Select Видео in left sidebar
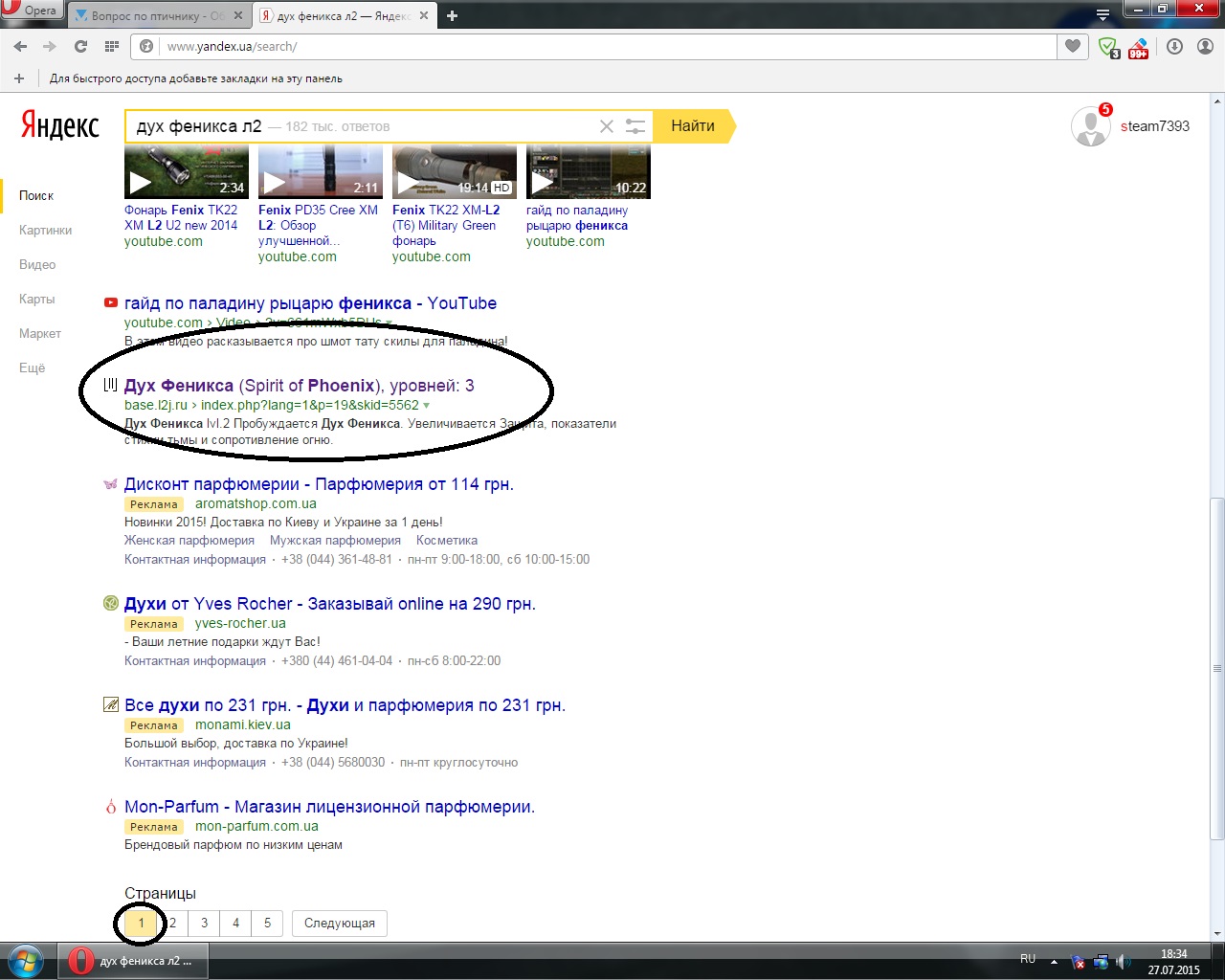The width and height of the screenshot is (1225, 980). coord(37,265)
